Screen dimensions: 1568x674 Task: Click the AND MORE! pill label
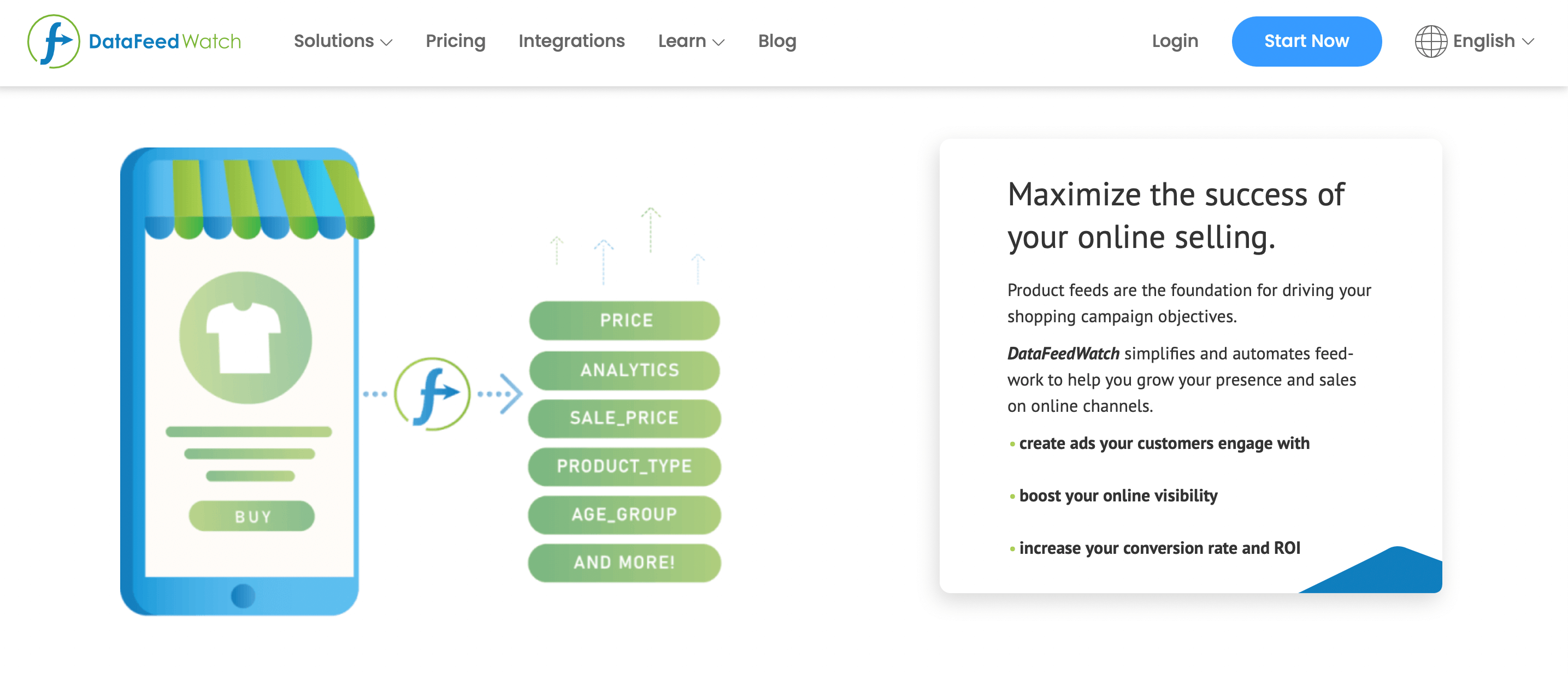[x=624, y=562]
